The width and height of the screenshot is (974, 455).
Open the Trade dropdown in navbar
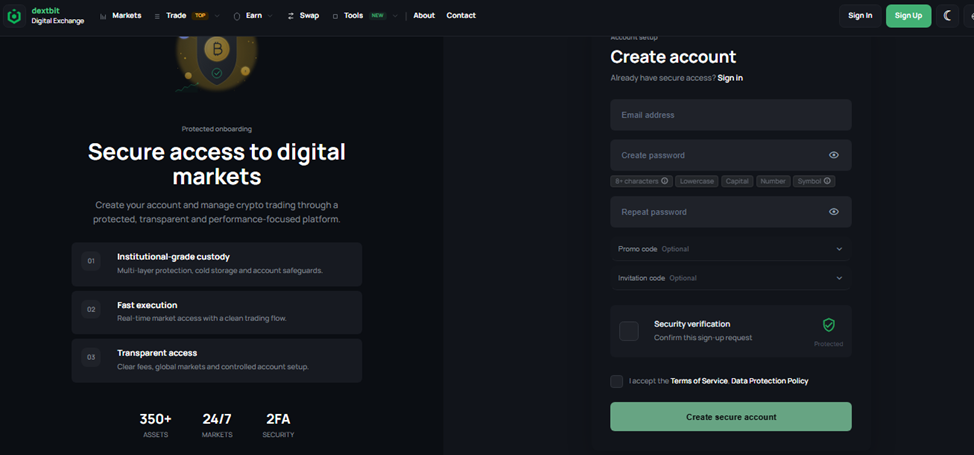186,16
